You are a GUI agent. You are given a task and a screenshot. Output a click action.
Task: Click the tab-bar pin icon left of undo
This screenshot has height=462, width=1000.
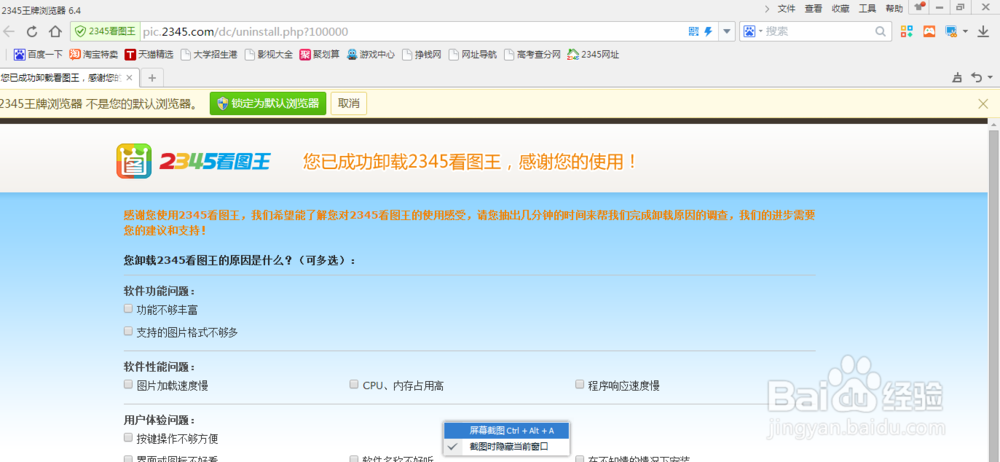tap(957, 77)
